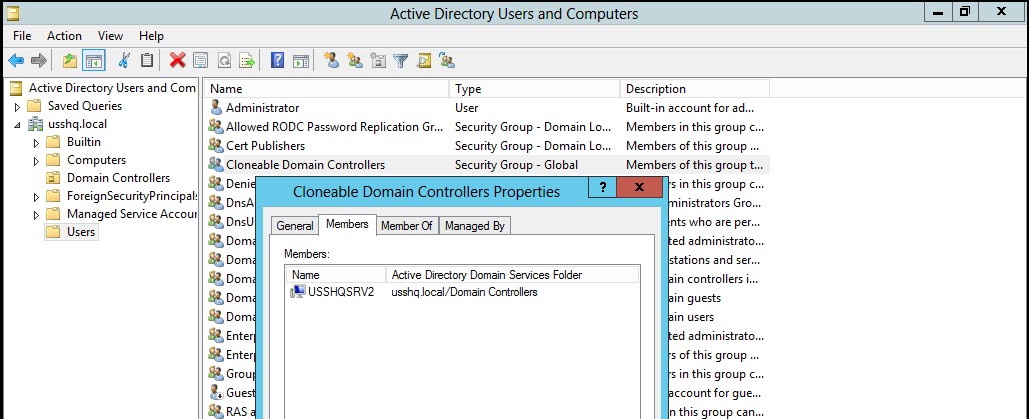Image resolution: width=1029 pixels, height=419 pixels.
Task: Delete selected object with red X icon
Action: [x=177, y=61]
